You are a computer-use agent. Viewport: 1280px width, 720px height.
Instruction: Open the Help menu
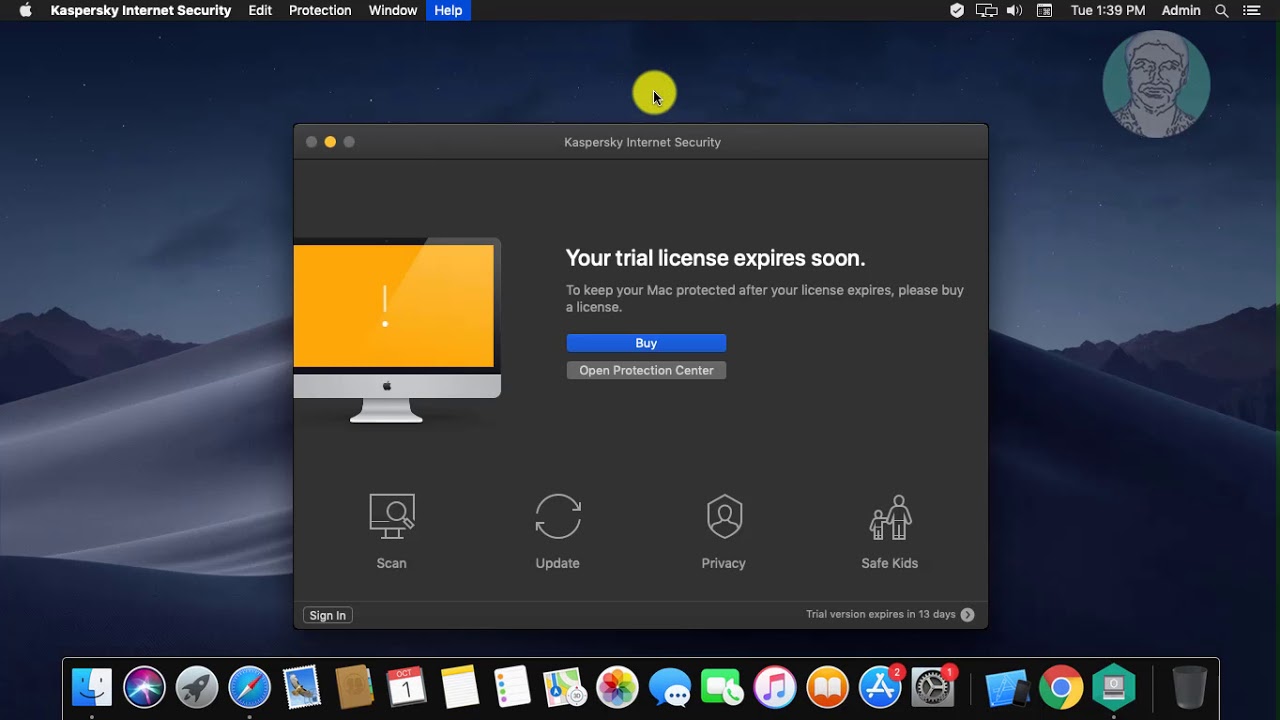point(448,10)
